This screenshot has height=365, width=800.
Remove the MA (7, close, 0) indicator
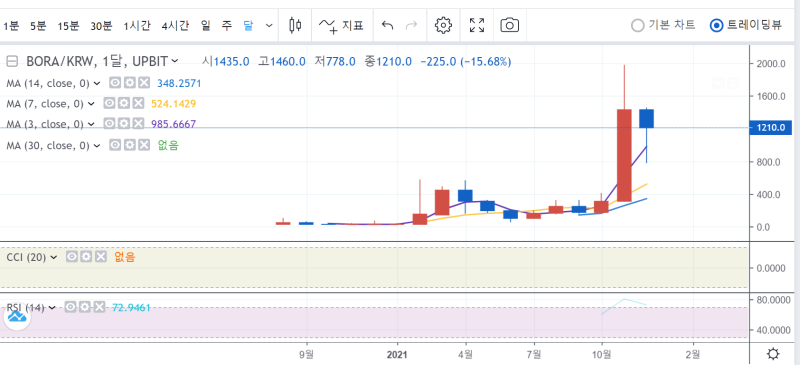(138, 104)
